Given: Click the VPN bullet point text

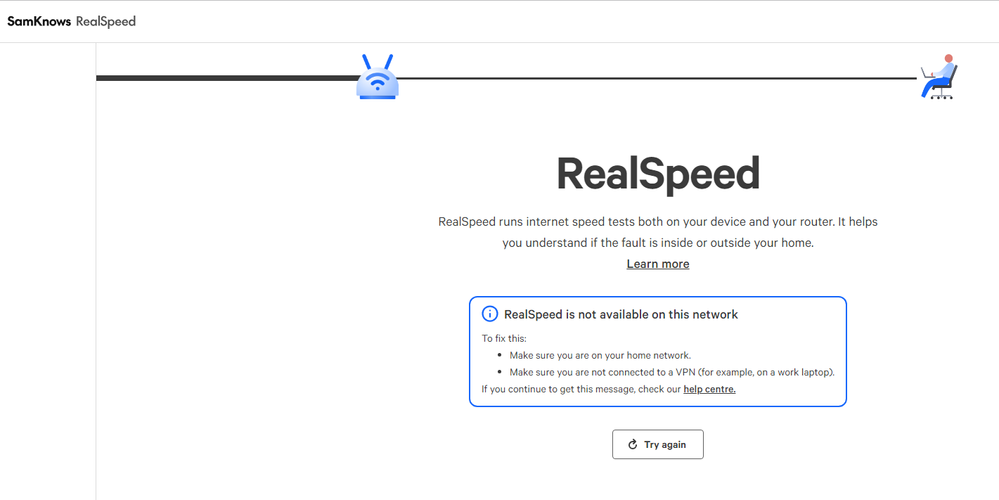Looking at the screenshot, I should (672, 373).
